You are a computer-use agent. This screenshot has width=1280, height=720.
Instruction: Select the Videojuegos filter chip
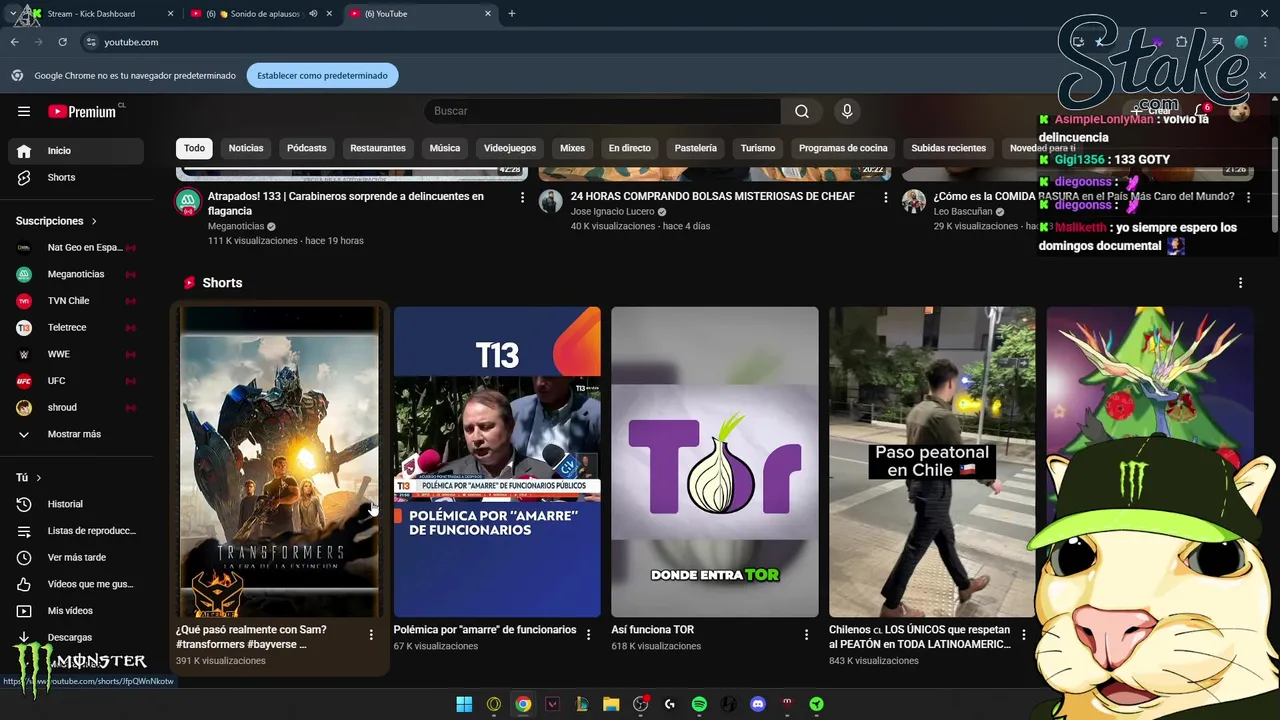510,148
